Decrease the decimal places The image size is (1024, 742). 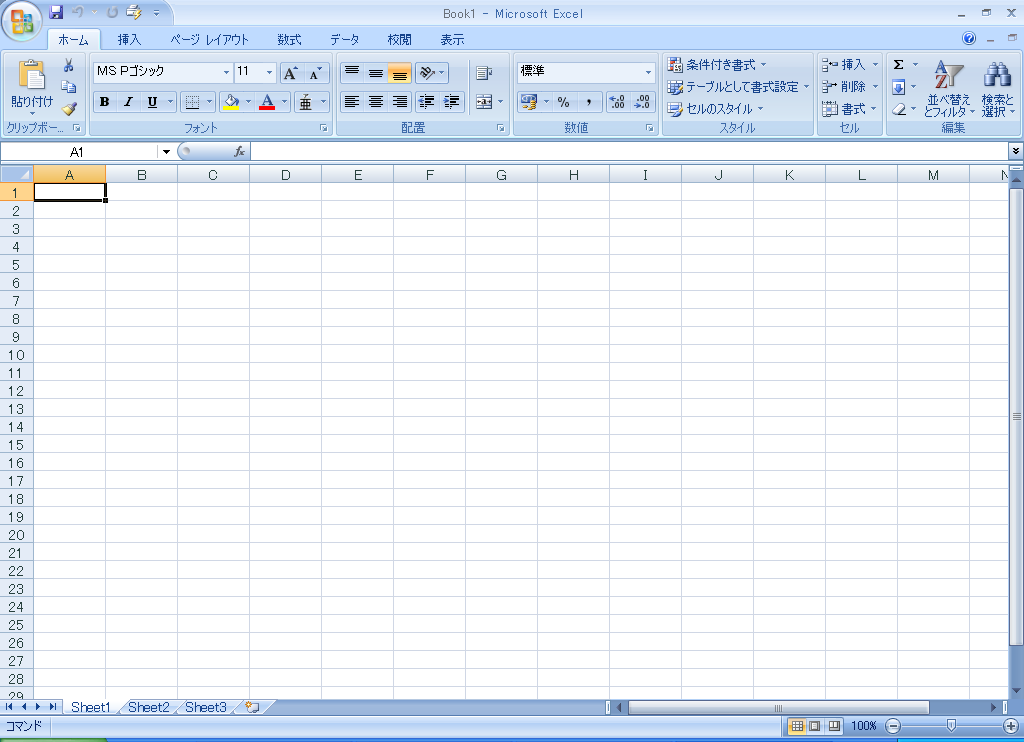(643, 102)
